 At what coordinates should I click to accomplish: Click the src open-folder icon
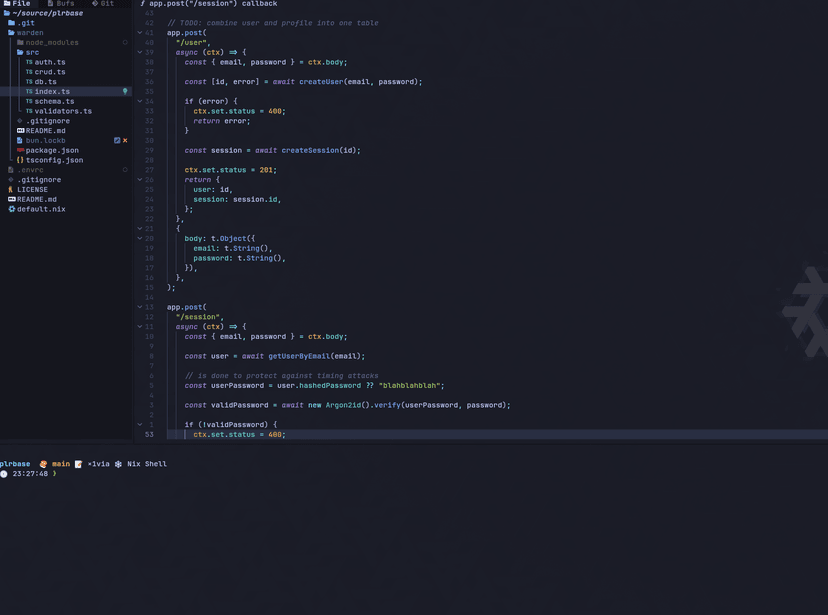20,52
